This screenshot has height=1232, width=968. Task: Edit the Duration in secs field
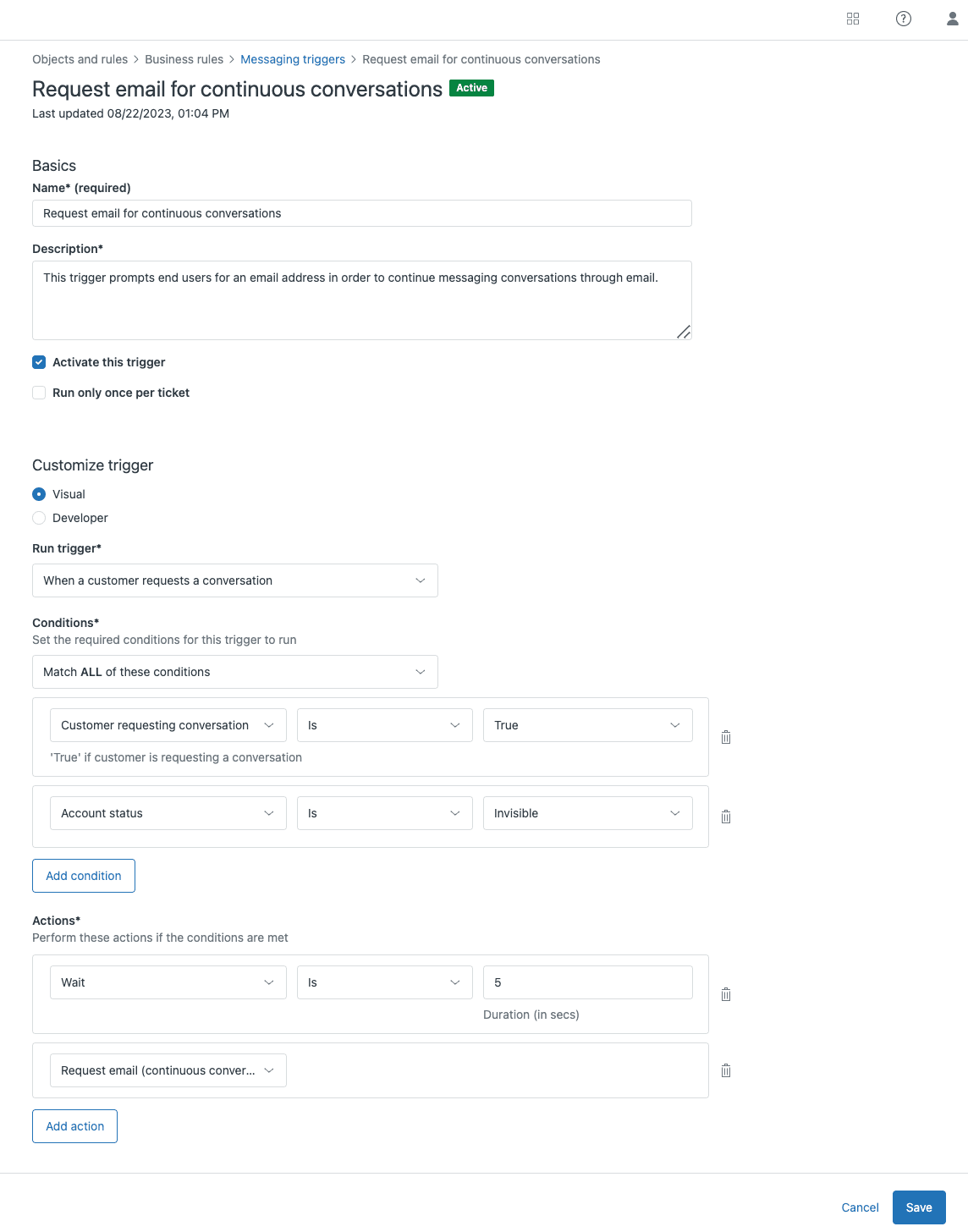[587, 982]
